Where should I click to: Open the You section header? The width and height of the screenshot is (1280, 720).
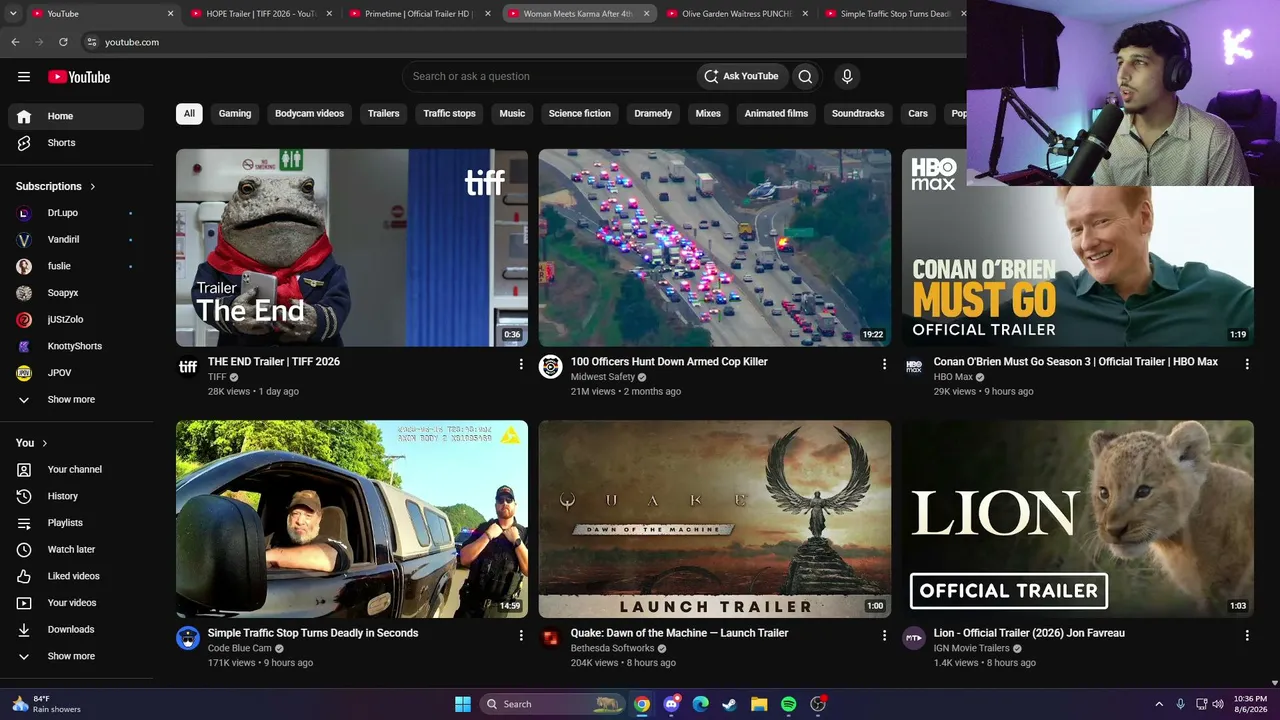point(32,443)
